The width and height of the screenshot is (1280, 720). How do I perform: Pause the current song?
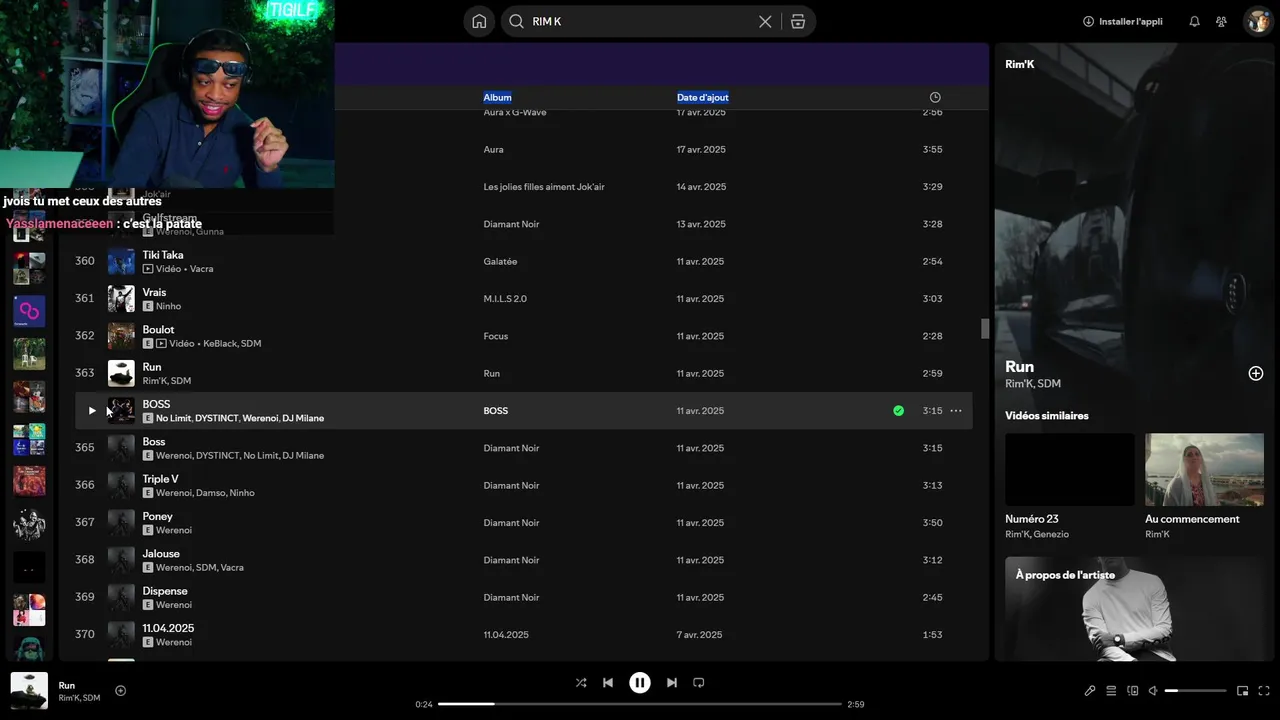[x=640, y=683]
